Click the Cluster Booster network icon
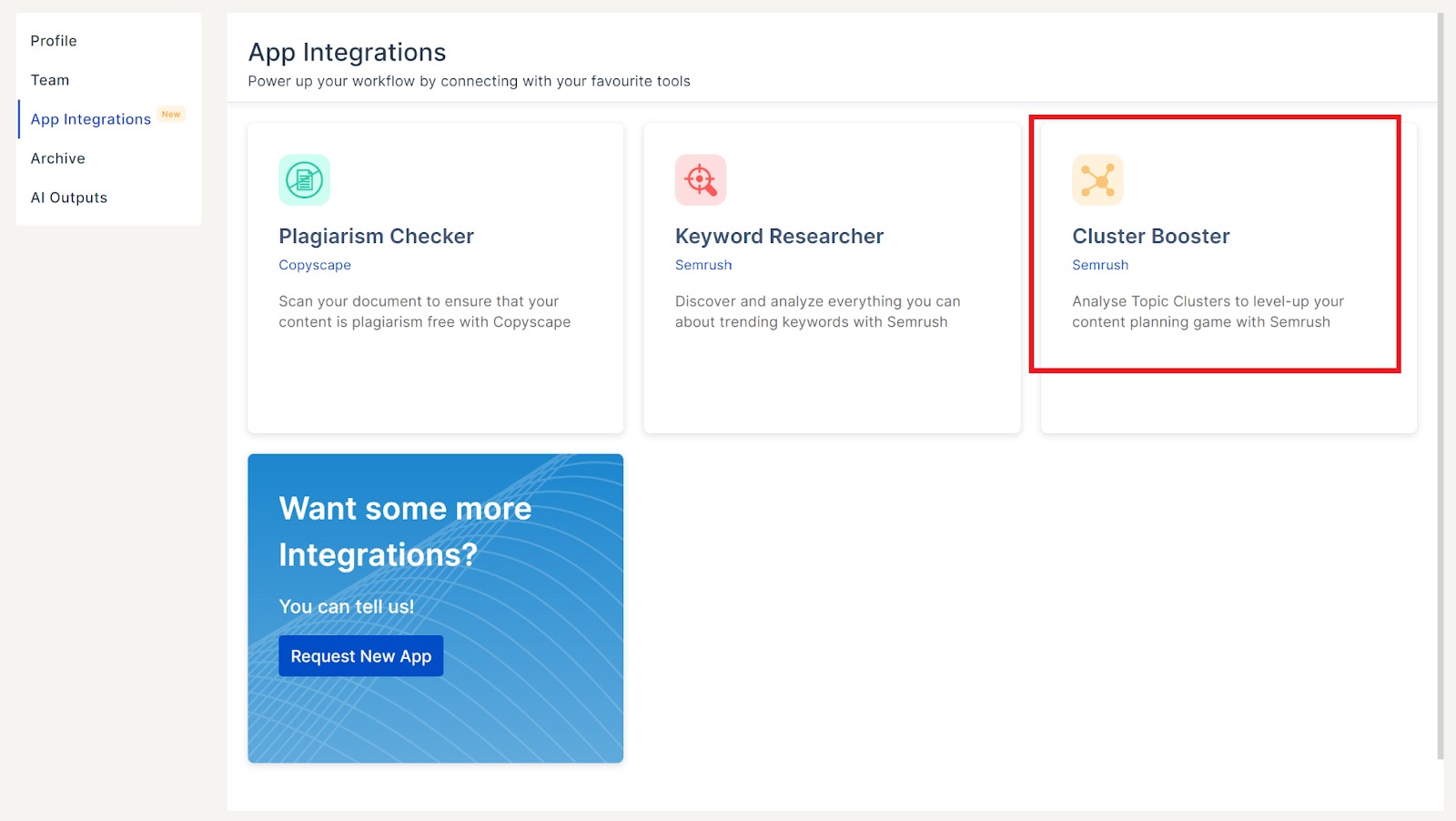This screenshot has width=1456, height=821. point(1097,180)
